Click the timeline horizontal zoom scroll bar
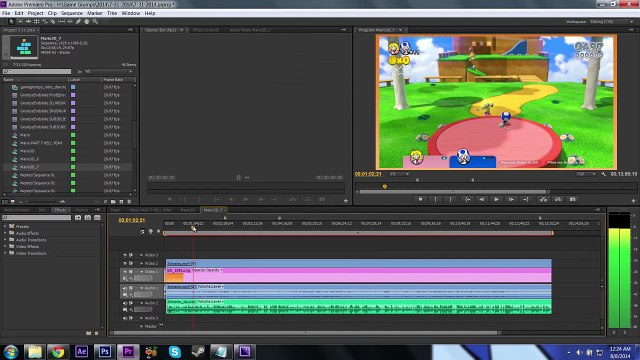This screenshot has height=360, width=640. coord(305,333)
